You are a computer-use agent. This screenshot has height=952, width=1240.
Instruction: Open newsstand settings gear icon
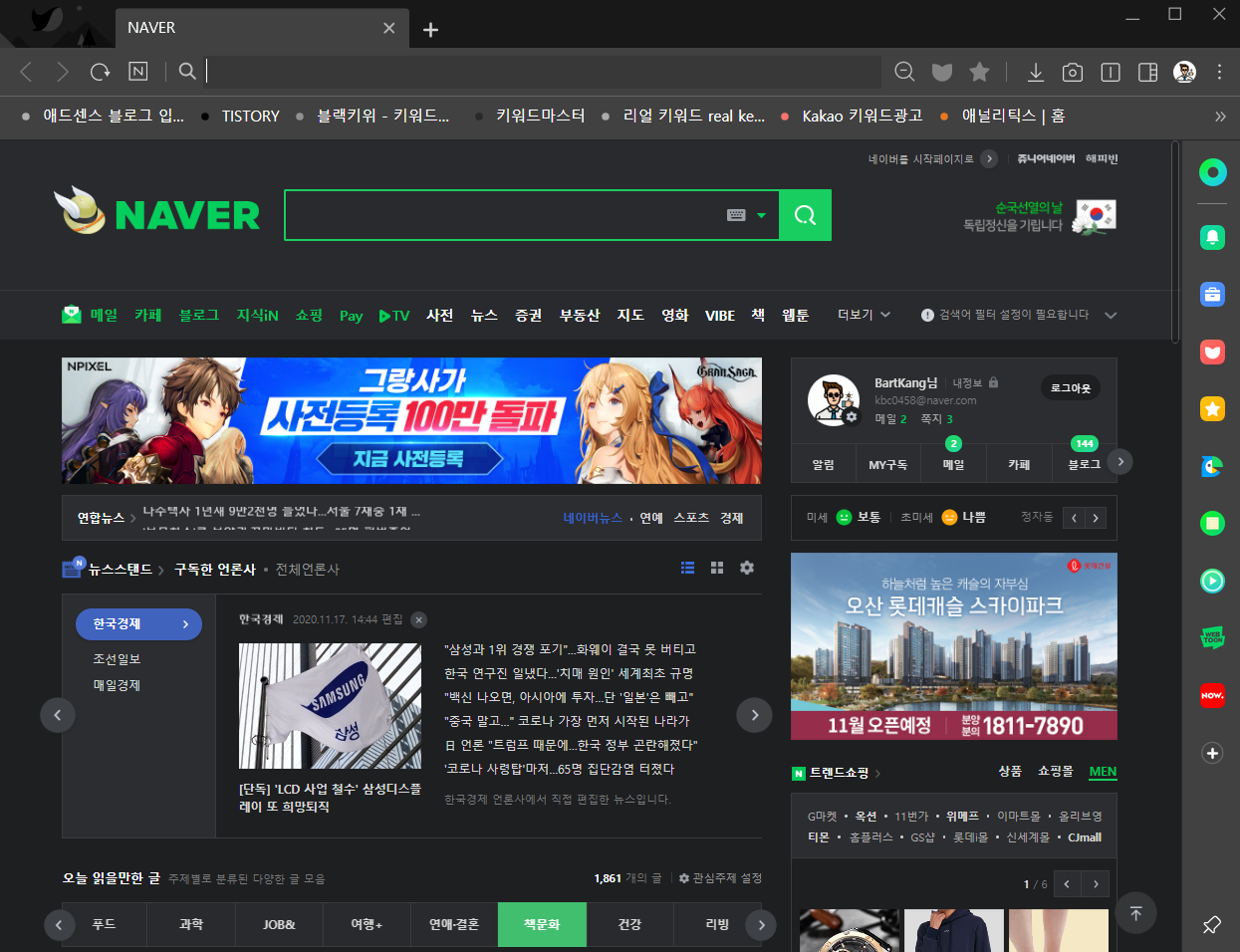747,568
